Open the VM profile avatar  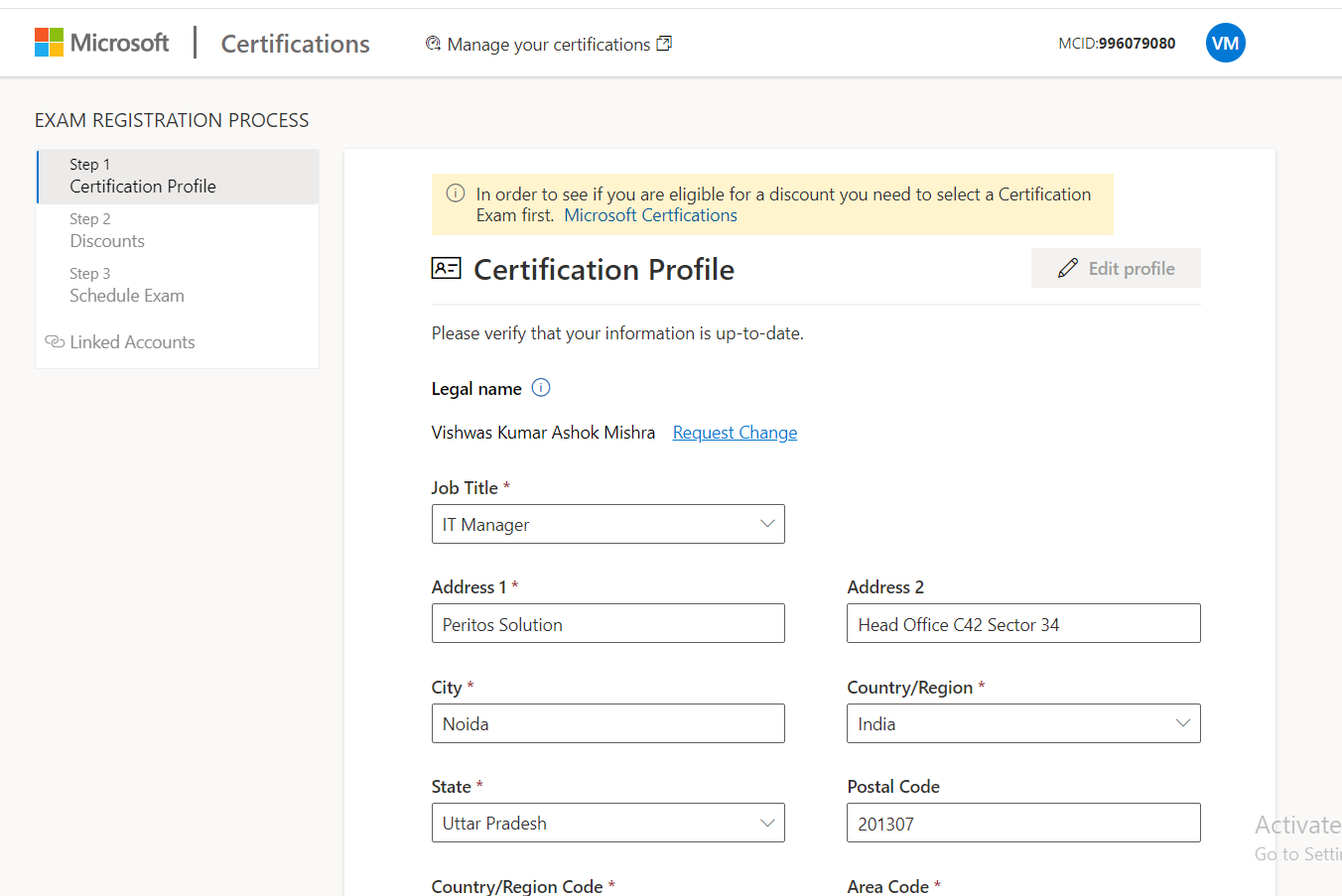1225,43
